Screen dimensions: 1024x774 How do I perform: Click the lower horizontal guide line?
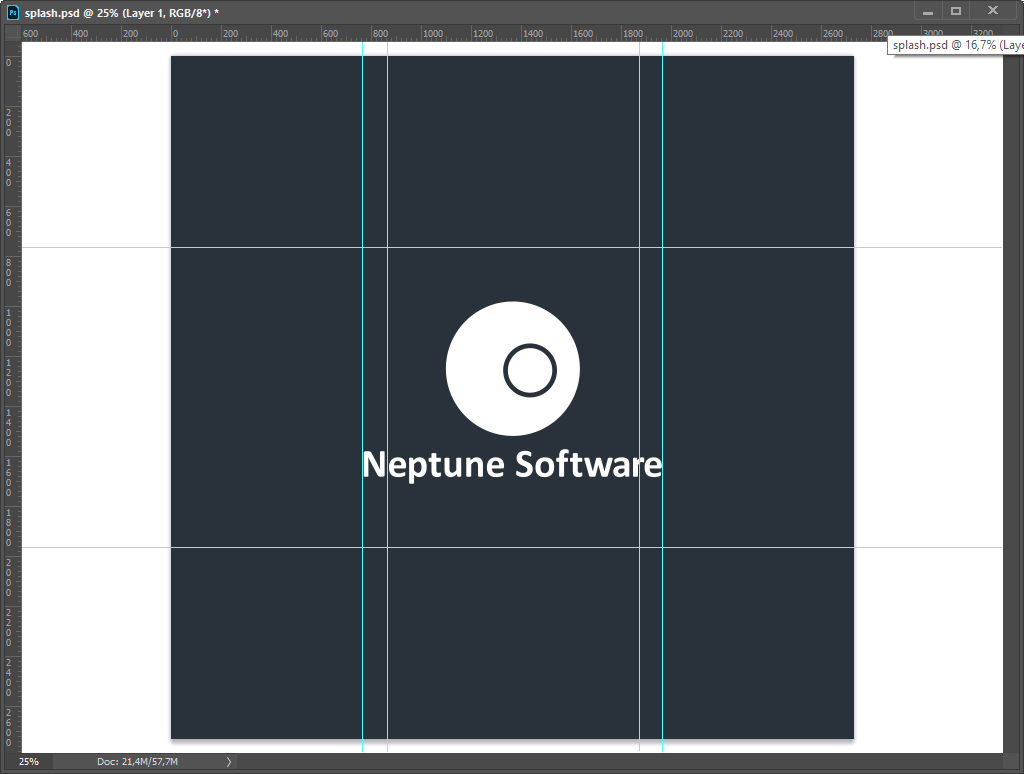[270, 547]
